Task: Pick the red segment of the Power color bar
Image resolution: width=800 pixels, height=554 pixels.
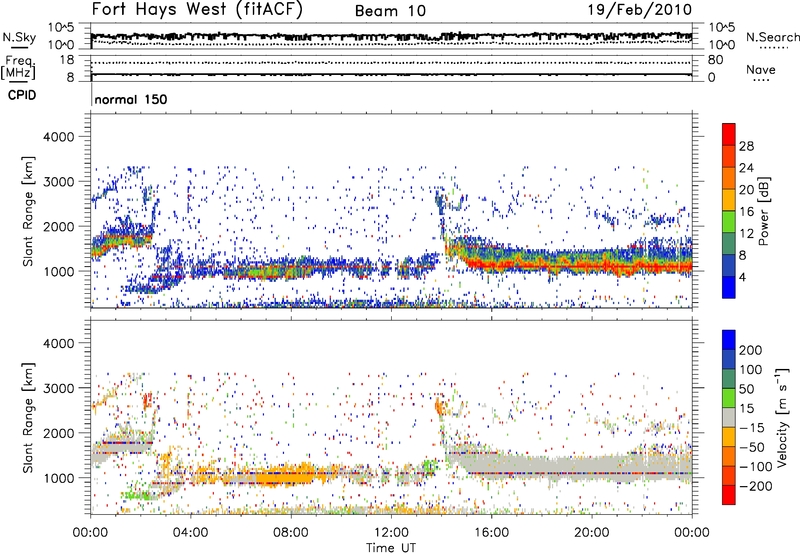Action: [729, 134]
